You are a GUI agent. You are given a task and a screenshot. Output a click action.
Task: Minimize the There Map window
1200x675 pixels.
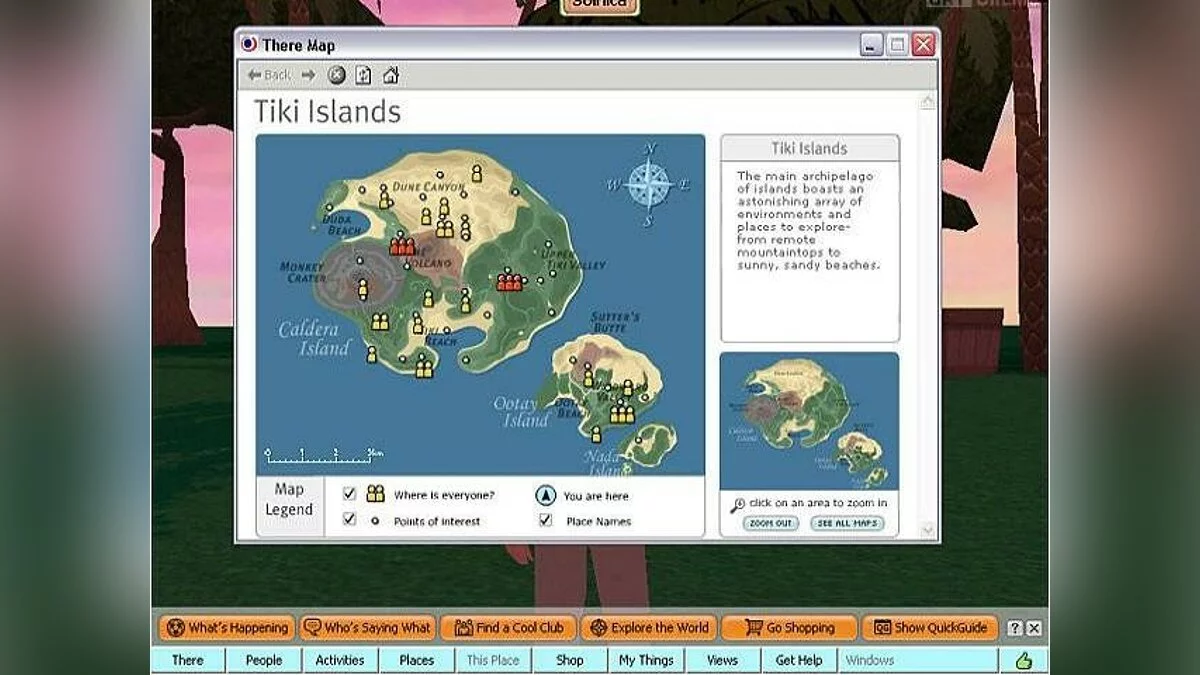coord(872,45)
